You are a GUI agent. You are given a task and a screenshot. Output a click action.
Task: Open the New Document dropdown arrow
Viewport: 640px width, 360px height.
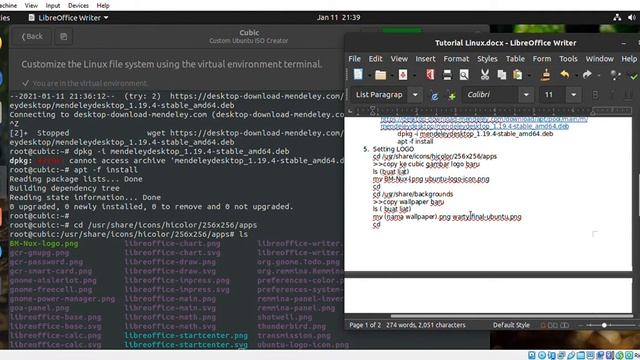[x=369, y=76]
